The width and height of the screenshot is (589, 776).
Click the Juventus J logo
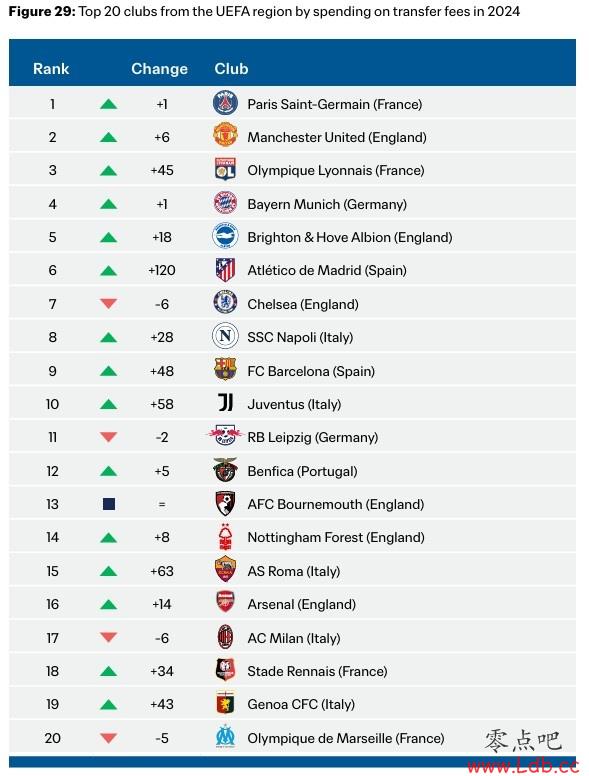[225, 403]
